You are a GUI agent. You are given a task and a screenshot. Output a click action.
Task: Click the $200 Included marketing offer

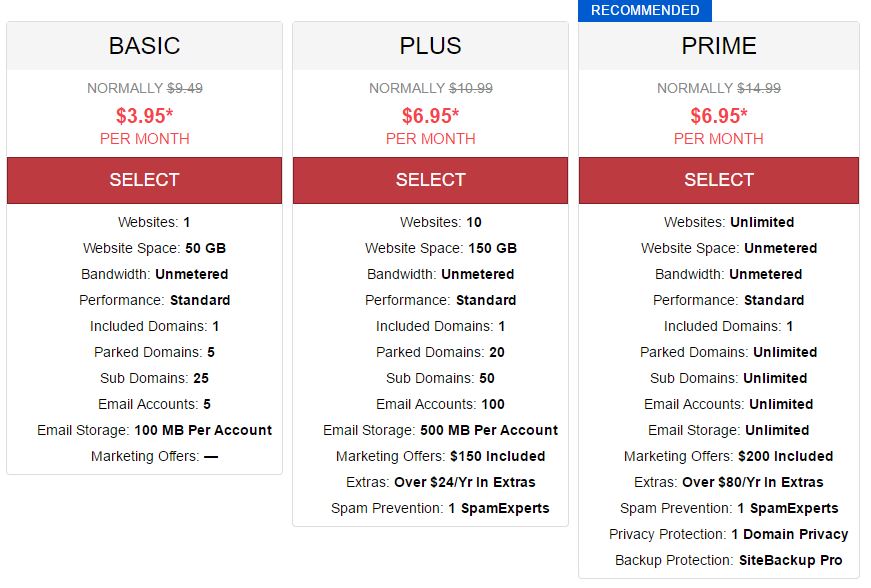coord(785,456)
